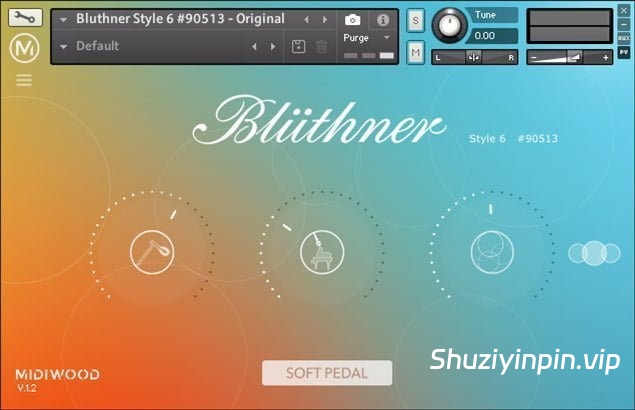This screenshot has height=410, width=635.
Task: Open snapshot view with camera icon
Action: click(x=352, y=19)
